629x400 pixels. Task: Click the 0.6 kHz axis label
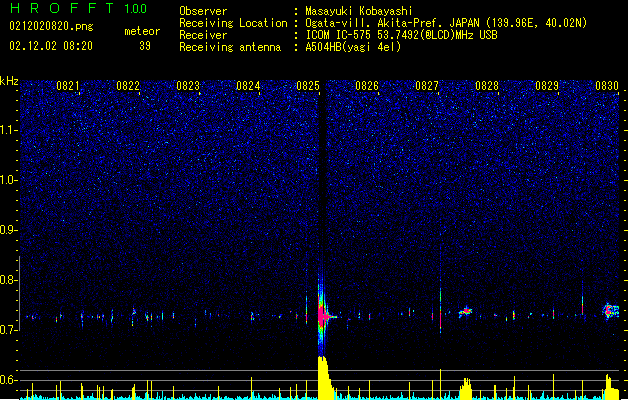click(9, 380)
